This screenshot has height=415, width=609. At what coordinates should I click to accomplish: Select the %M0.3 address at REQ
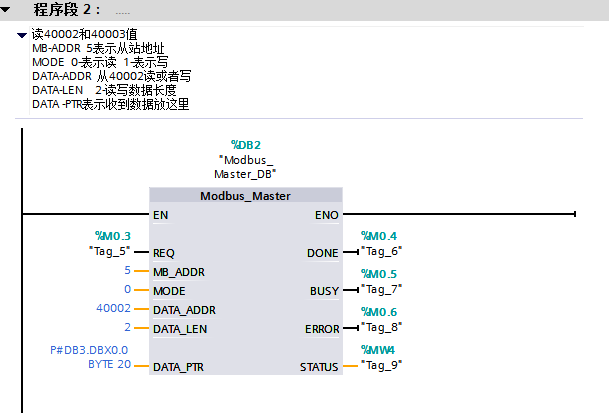coord(113,236)
